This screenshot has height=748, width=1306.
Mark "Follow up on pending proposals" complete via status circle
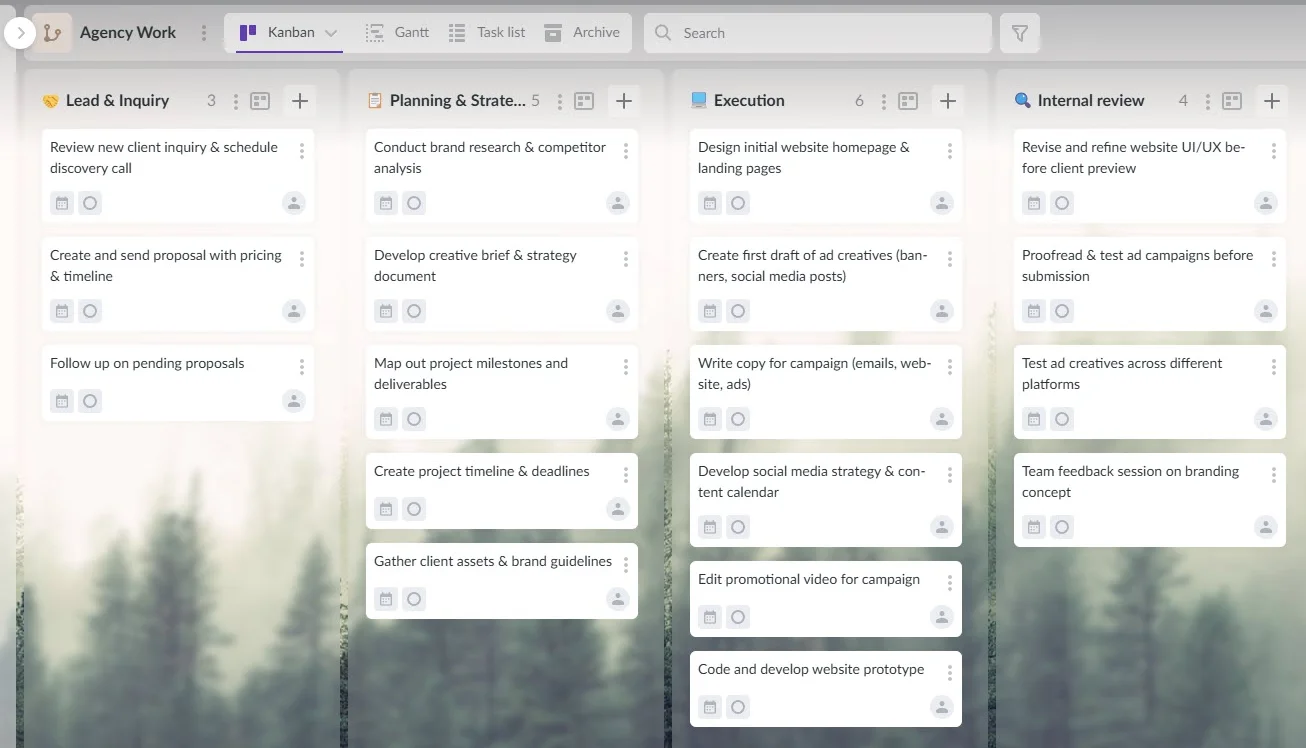coord(90,400)
